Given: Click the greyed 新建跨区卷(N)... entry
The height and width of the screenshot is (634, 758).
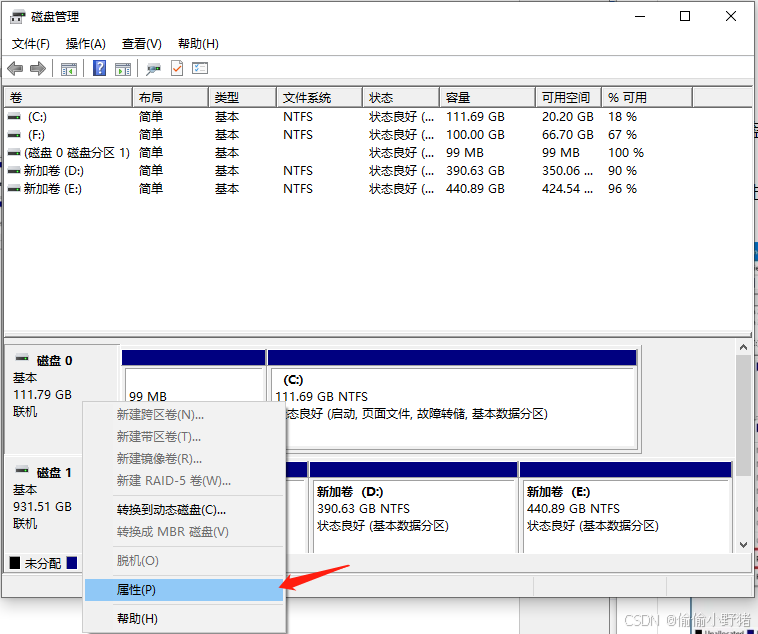Looking at the screenshot, I should [184, 414].
